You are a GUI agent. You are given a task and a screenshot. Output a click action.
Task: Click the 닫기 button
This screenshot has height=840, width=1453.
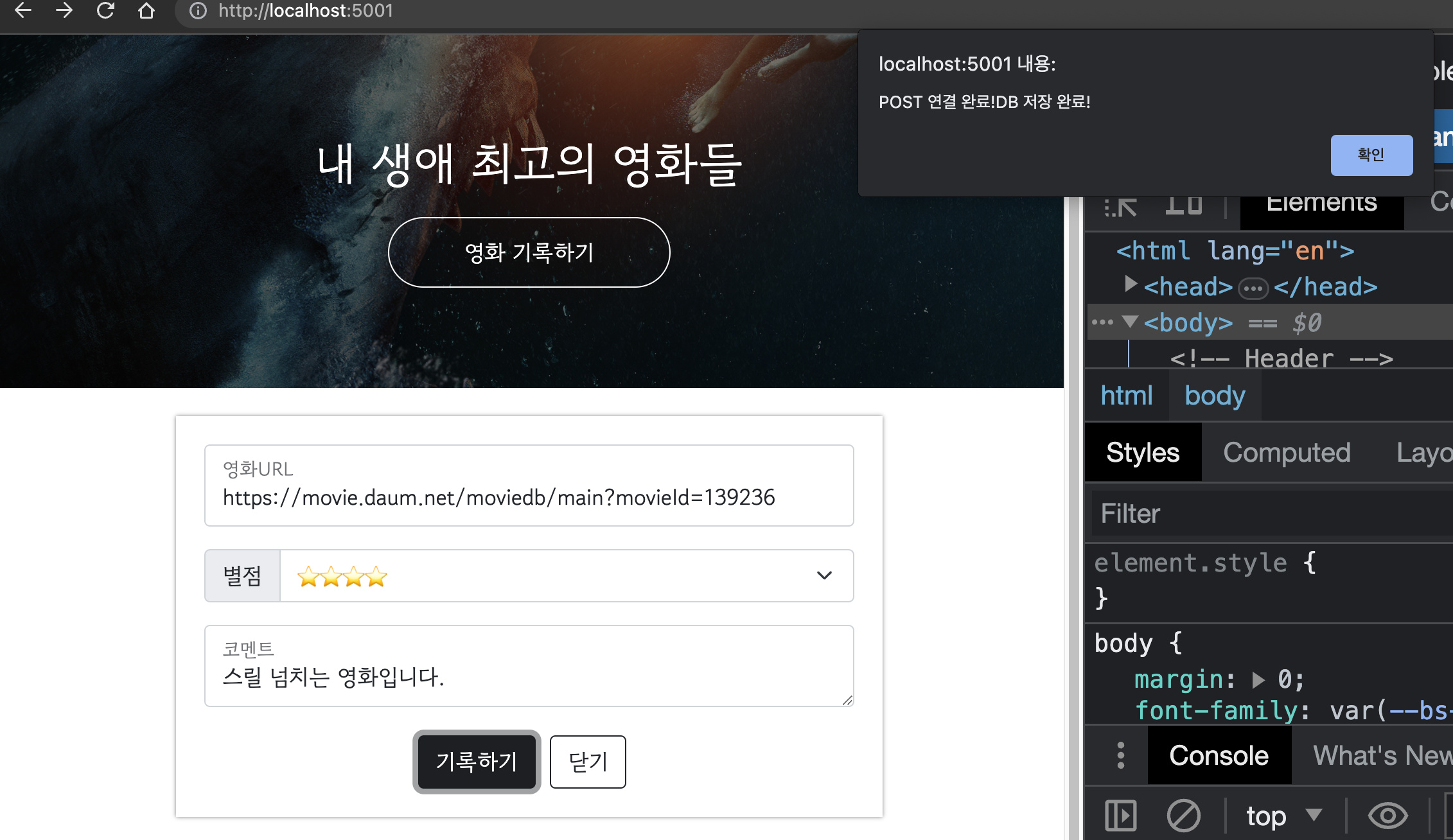pyautogui.click(x=587, y=762)
